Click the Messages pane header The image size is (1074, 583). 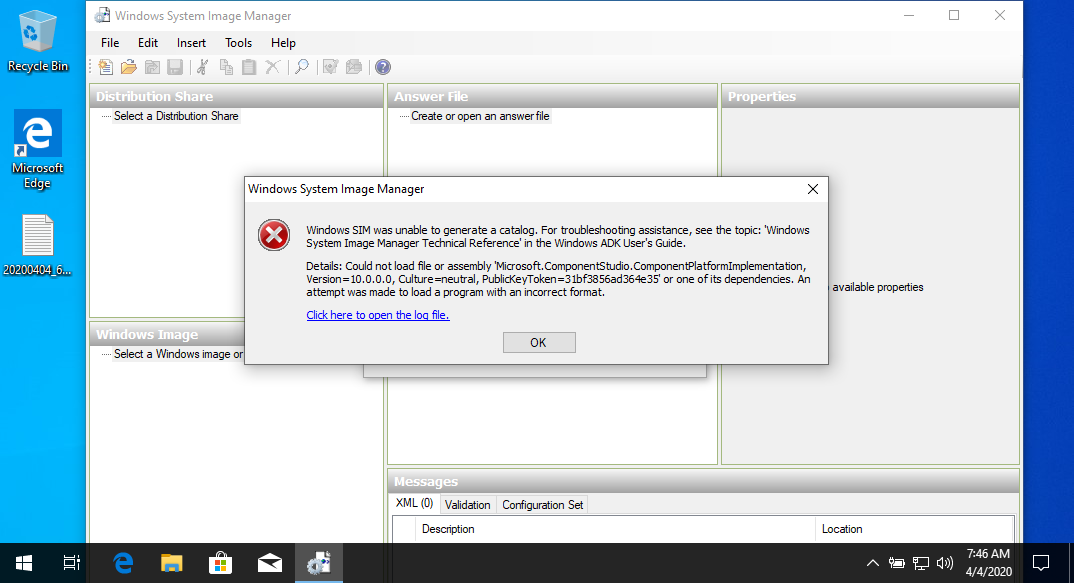pyautogui.click(x=703, y=482)
